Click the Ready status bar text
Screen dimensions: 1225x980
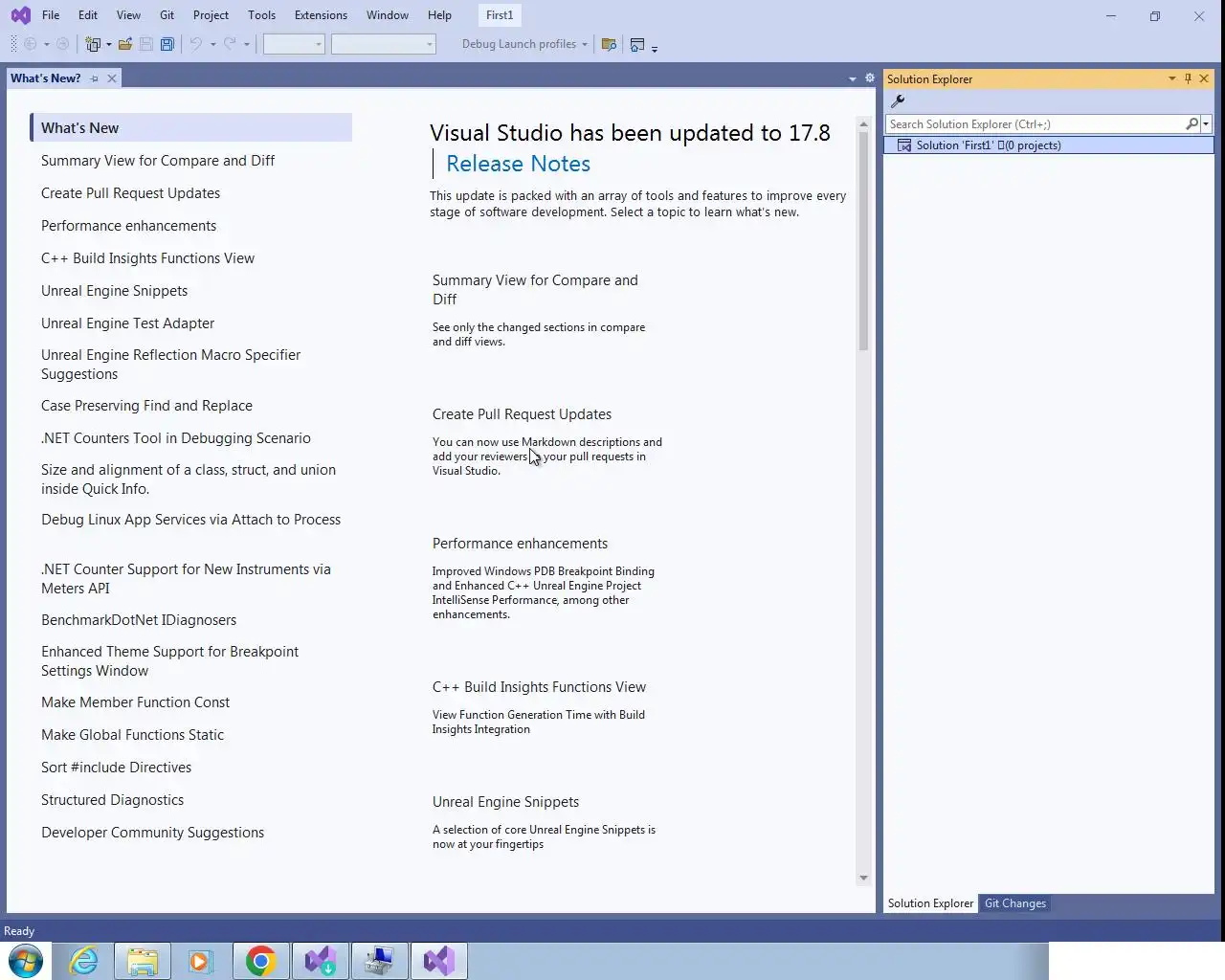point(19,931)
